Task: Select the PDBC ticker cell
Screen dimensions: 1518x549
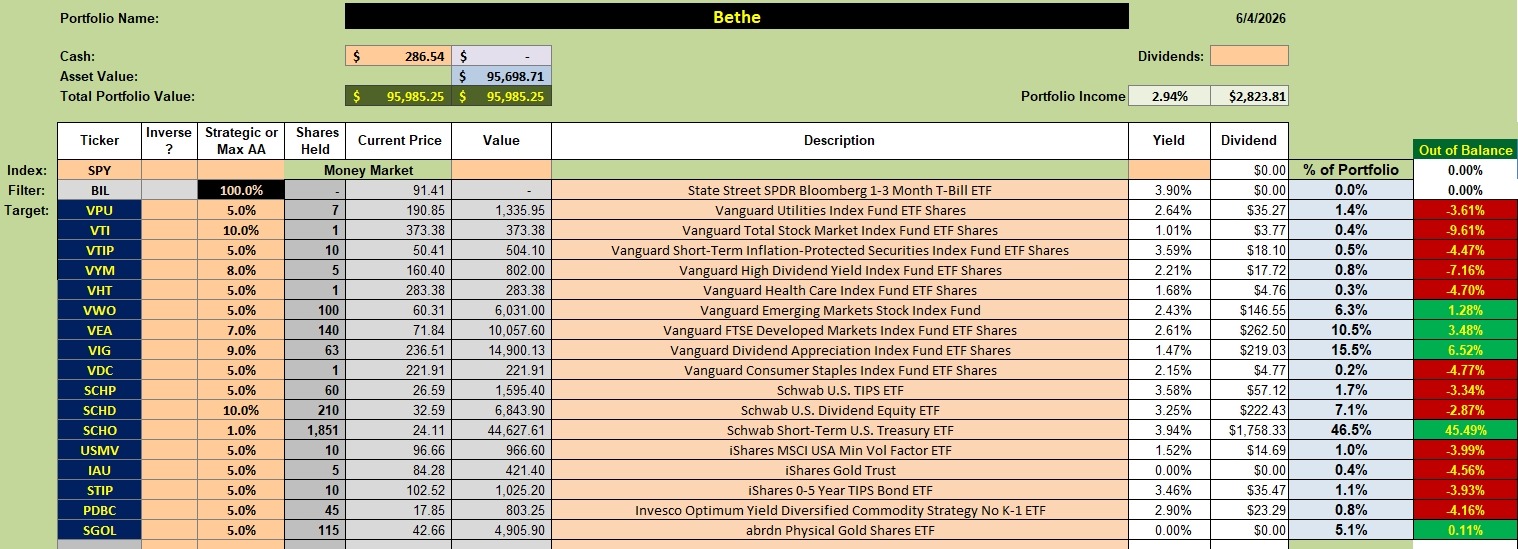Action: click(x=99, y=510)
